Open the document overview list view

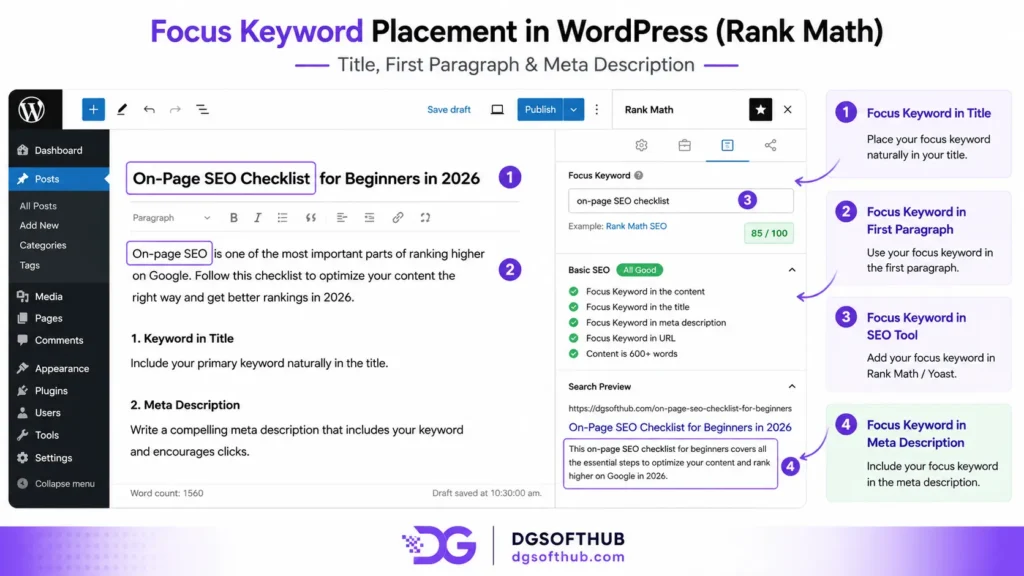202,110
